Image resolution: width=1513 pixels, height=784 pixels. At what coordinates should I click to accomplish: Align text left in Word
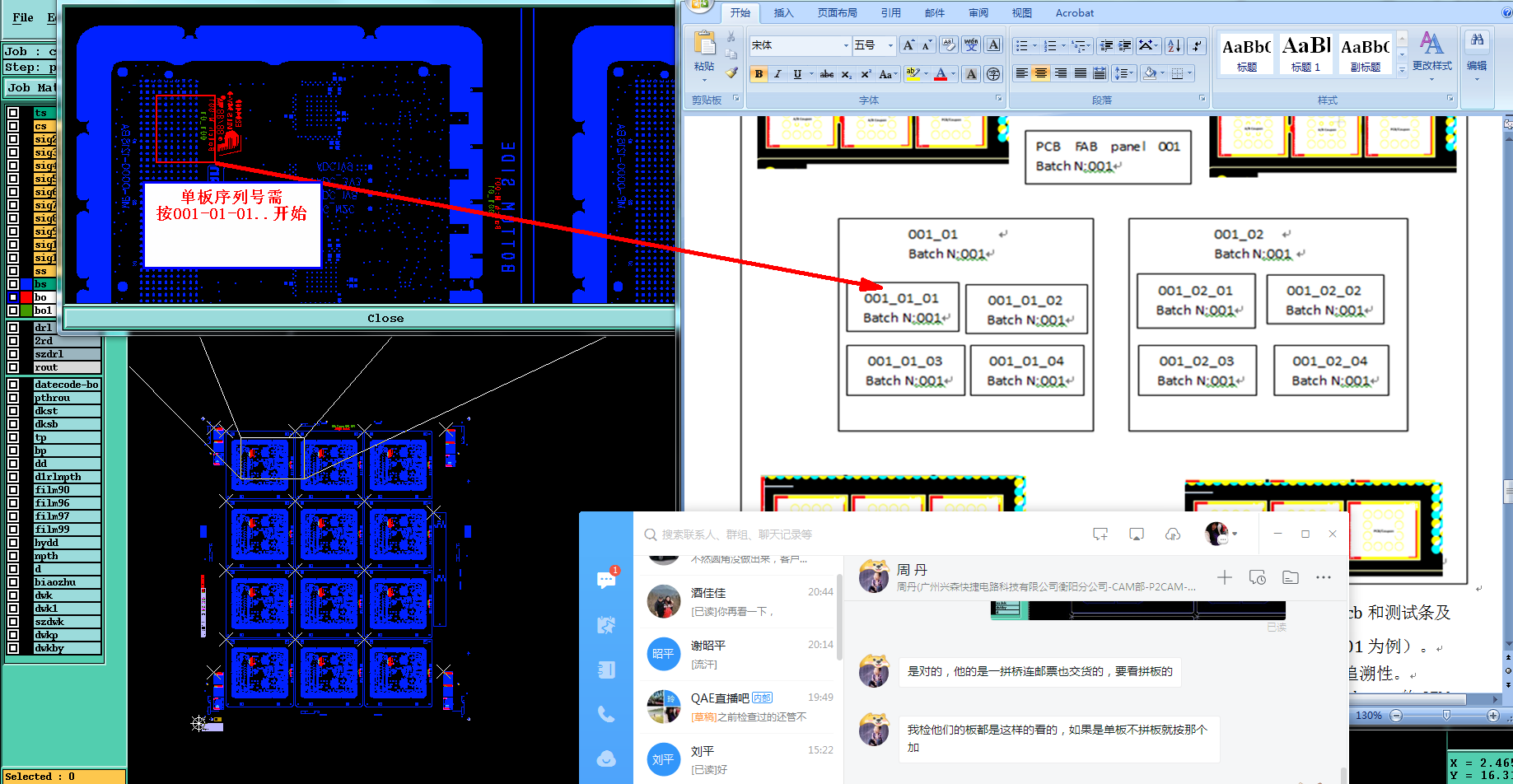click(x=1021, y=73)
